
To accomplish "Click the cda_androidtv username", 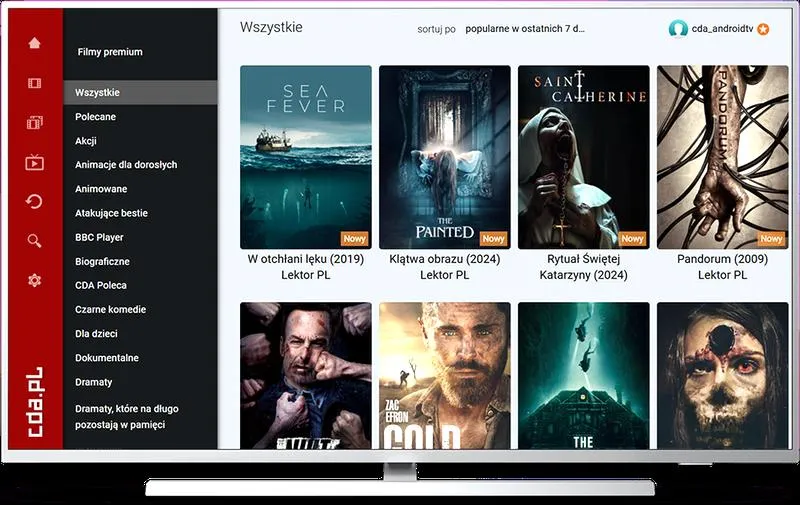I will pyautogui.click(x=722, y=29).
